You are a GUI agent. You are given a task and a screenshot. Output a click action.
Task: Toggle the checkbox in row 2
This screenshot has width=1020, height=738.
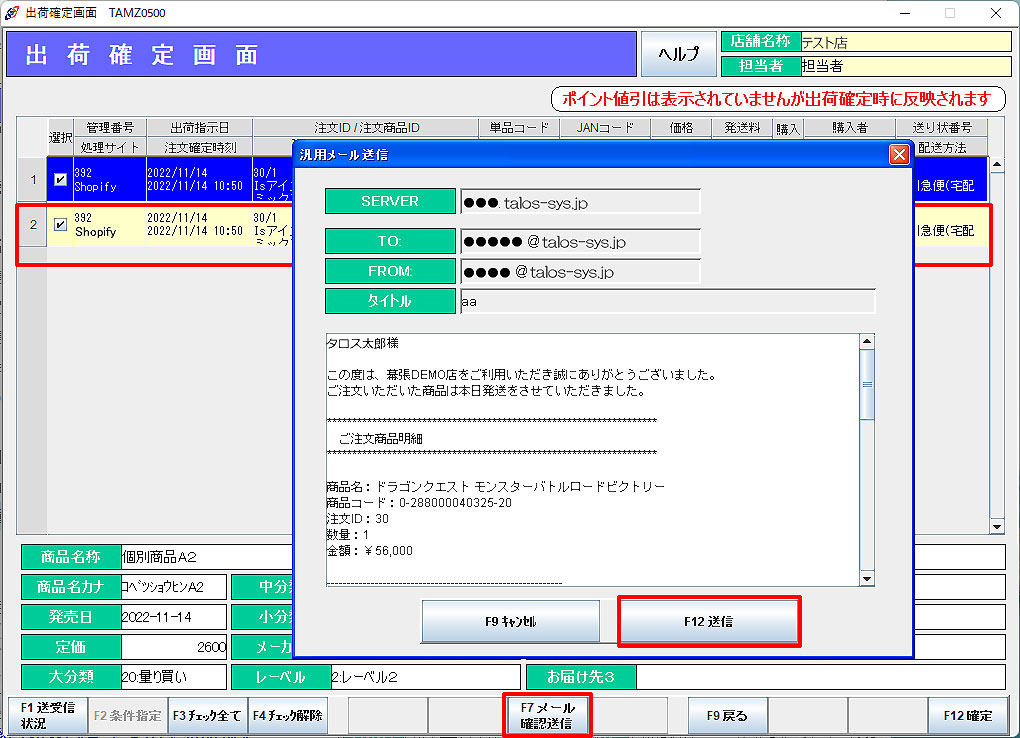tap(61, 225)
